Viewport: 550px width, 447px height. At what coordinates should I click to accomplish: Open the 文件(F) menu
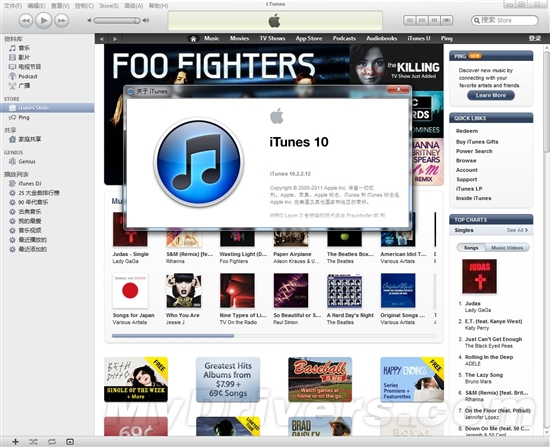coord(13,6)
